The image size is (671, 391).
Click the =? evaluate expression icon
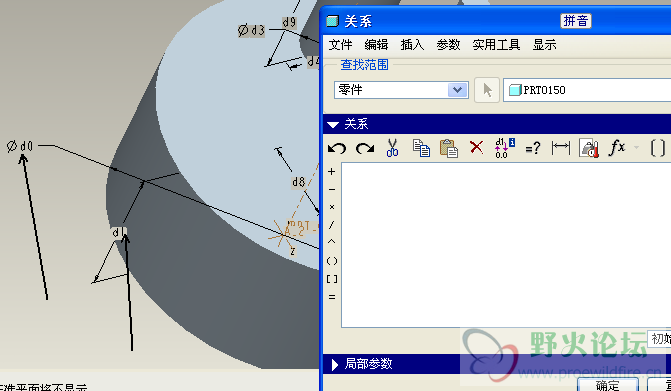pyautogui.click(x=533, y=148)
